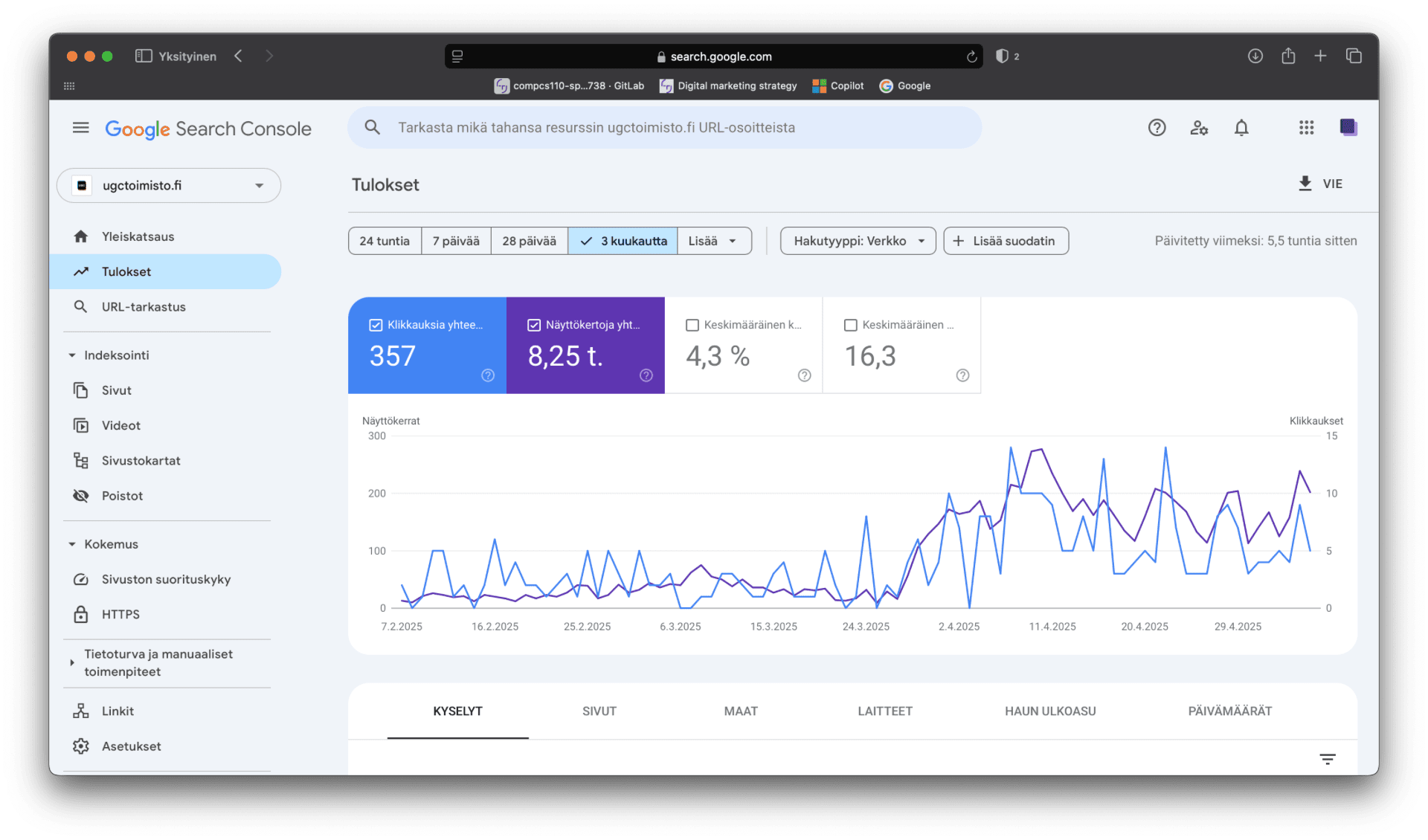Open the ugctoimisto.fi property dropdown

click(169, 186)
